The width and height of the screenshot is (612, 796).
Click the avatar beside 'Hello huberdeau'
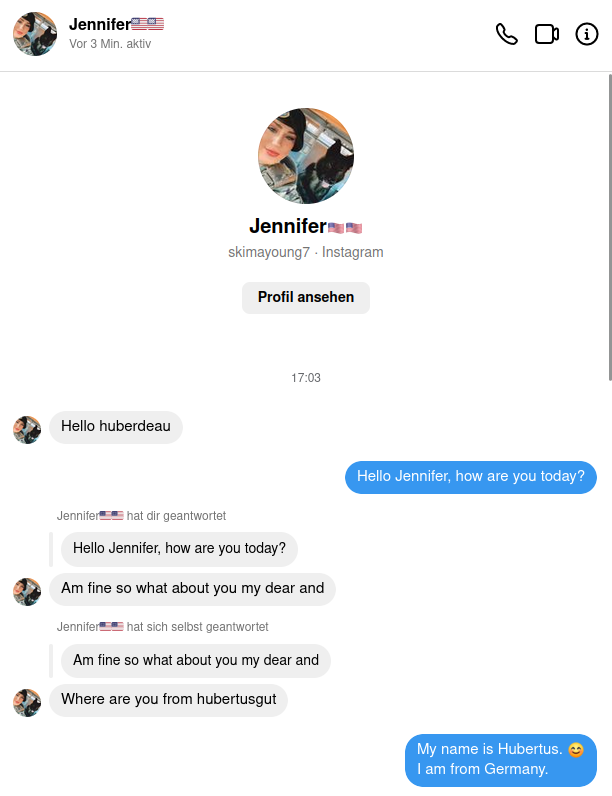pos(27,430)
